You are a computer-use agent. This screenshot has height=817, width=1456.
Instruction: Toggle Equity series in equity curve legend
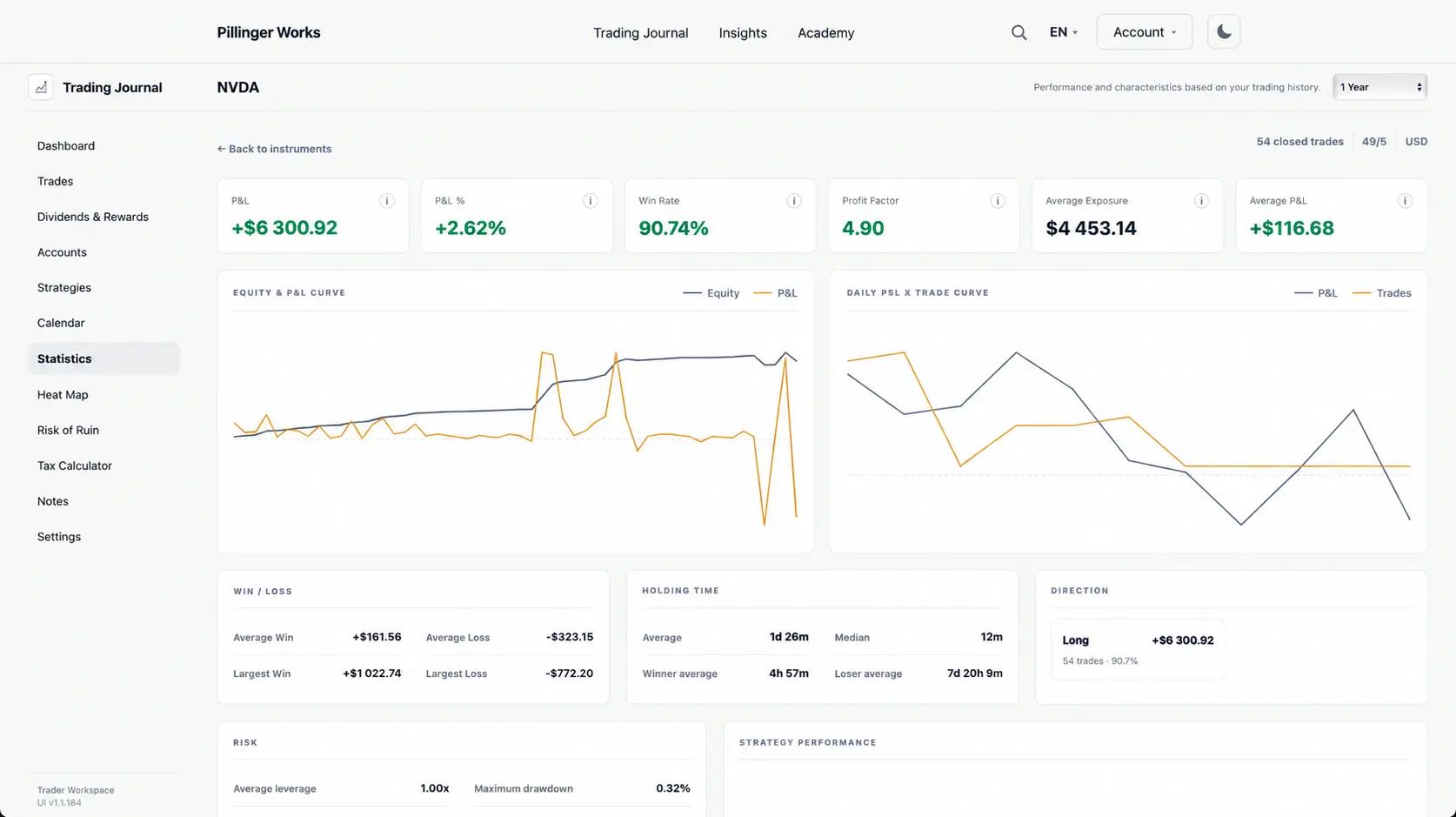coord(711,293)
